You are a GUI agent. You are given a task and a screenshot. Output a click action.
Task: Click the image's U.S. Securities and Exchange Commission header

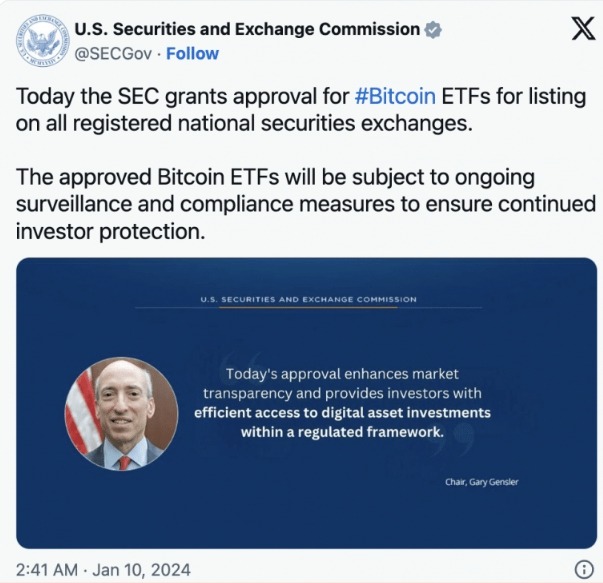tap(307, 299)
